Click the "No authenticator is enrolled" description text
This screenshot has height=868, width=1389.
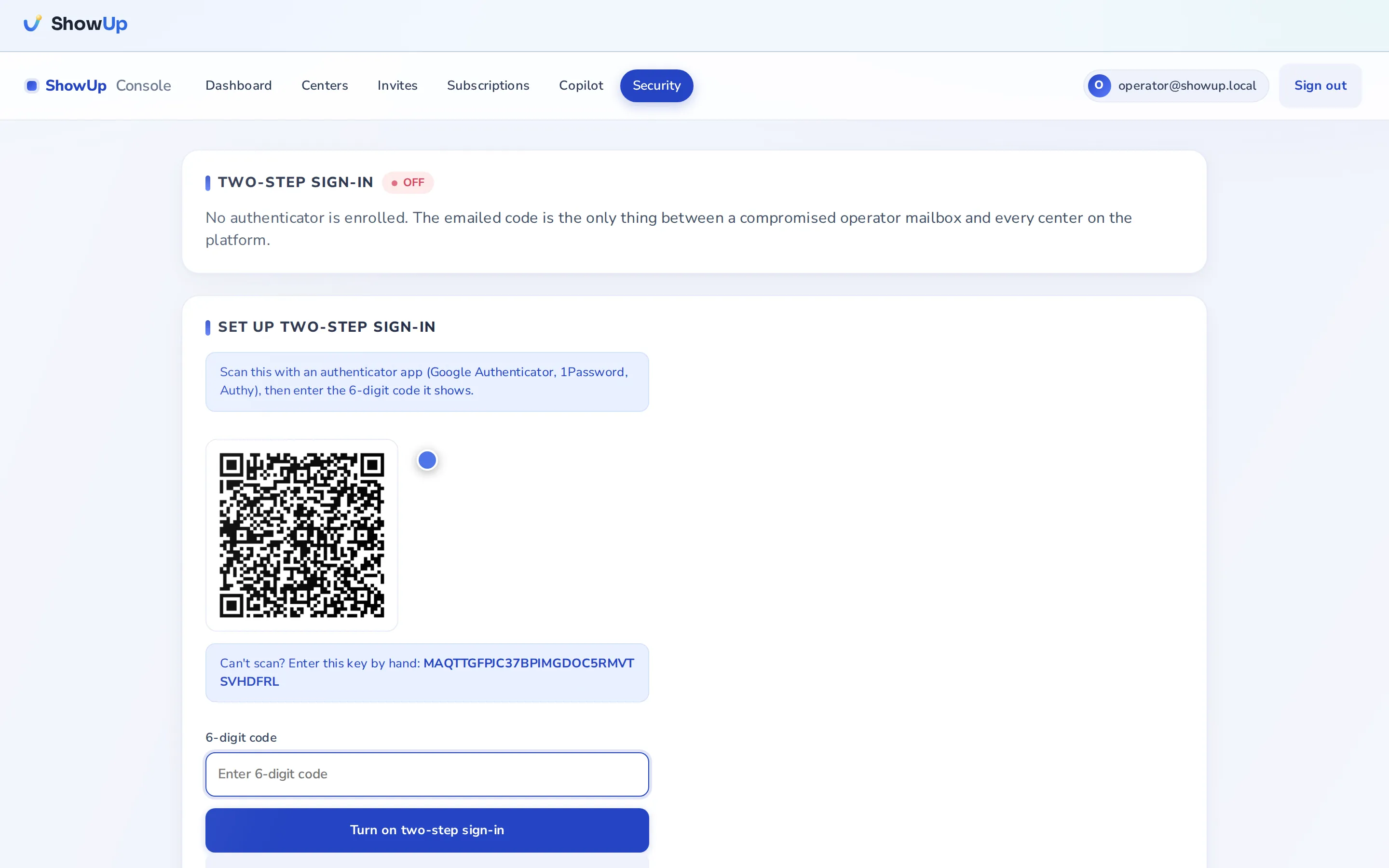pos(668,229)
